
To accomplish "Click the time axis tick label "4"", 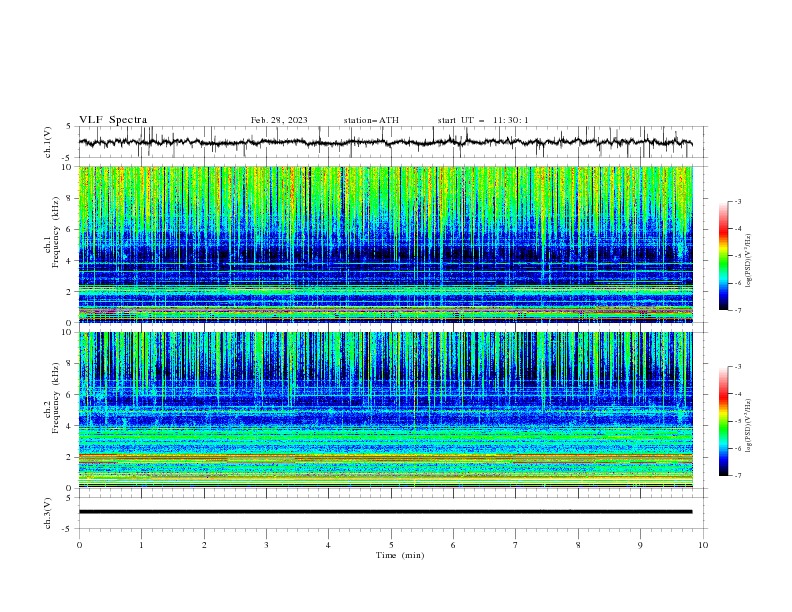I will (329, 545).
